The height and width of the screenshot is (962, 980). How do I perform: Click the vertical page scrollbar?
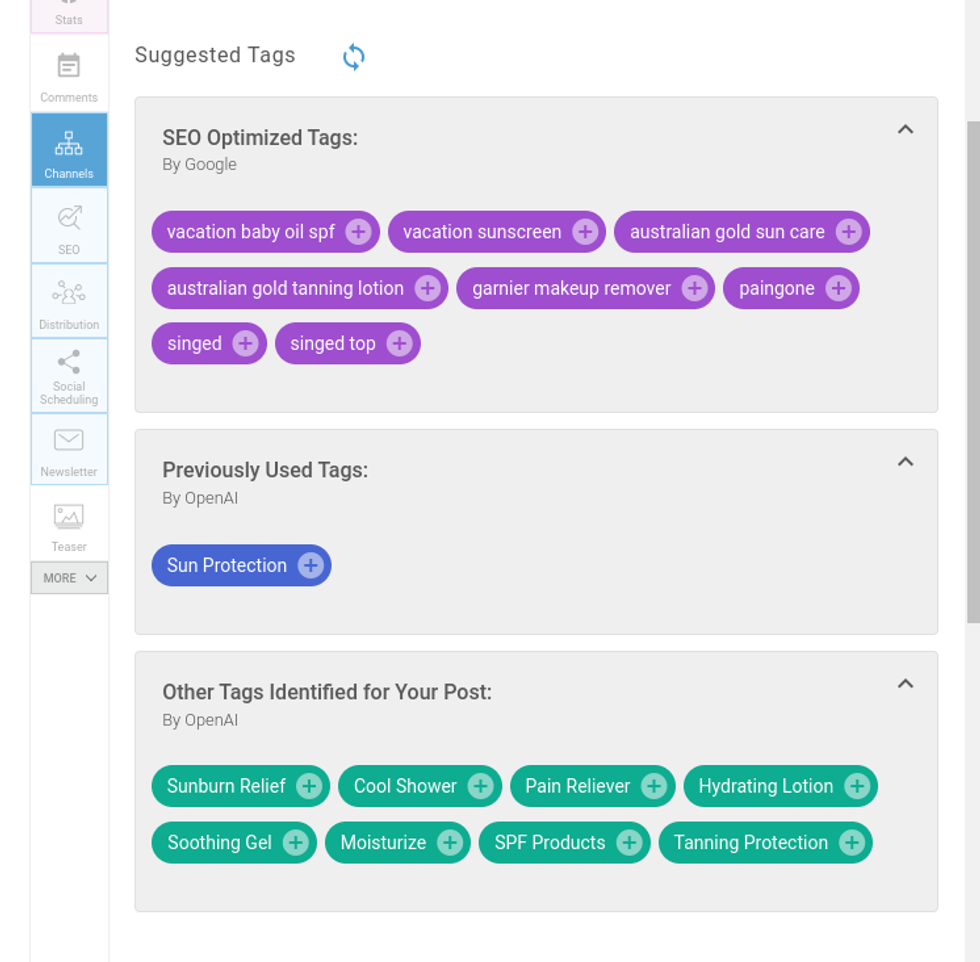972,370
